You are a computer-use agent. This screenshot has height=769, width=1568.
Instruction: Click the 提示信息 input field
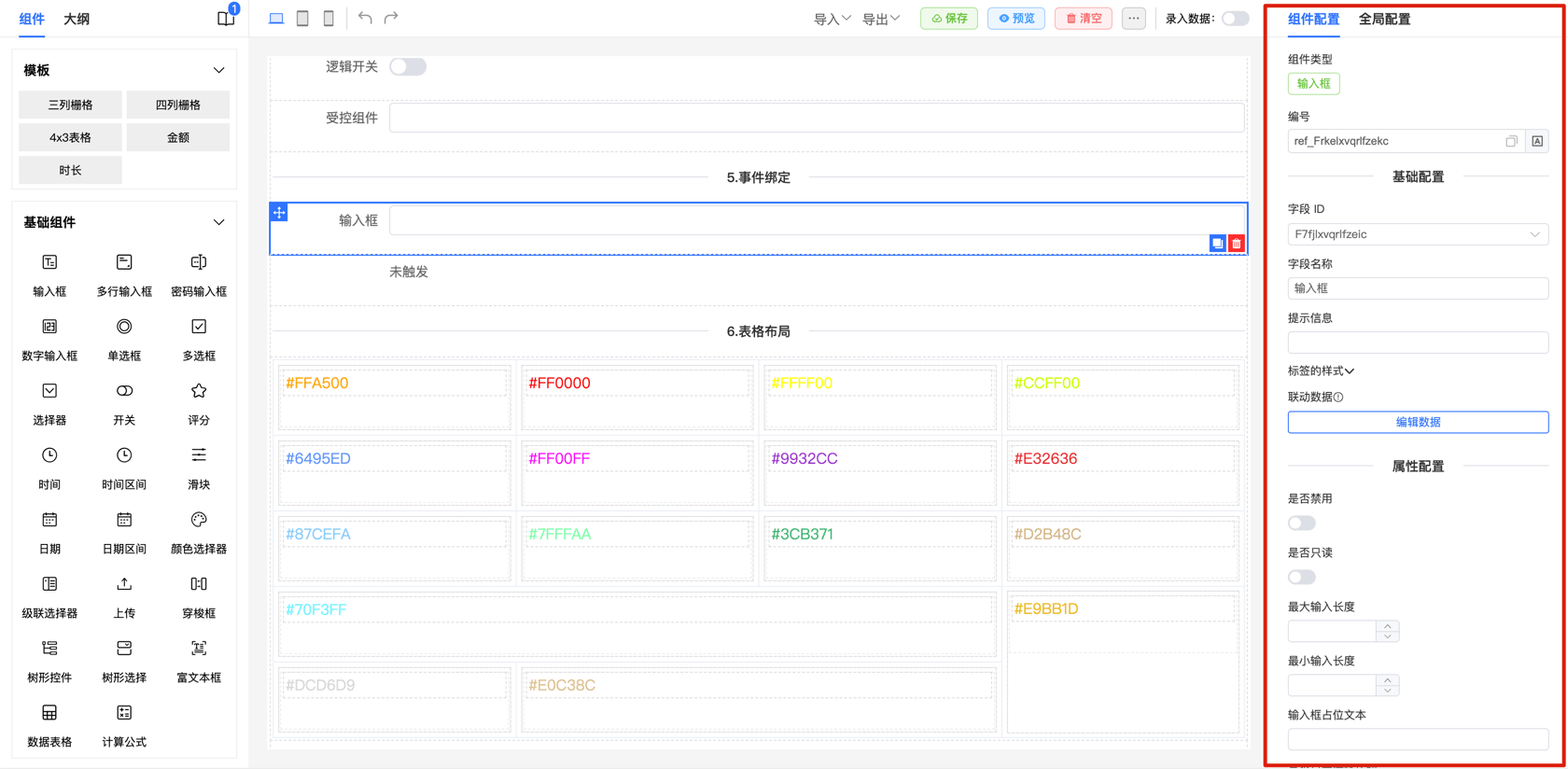(1418, 343)
